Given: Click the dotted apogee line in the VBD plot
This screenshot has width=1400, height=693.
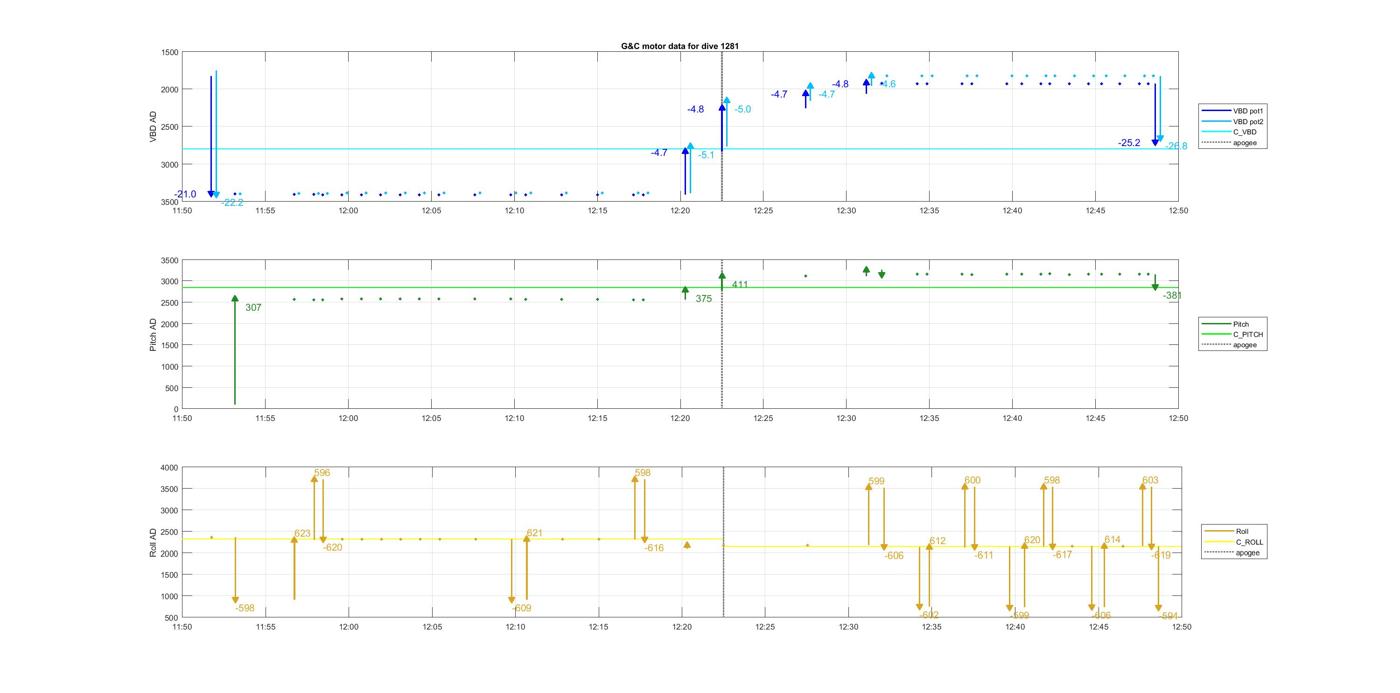Looking at the screenshot, I should point(722,127).
